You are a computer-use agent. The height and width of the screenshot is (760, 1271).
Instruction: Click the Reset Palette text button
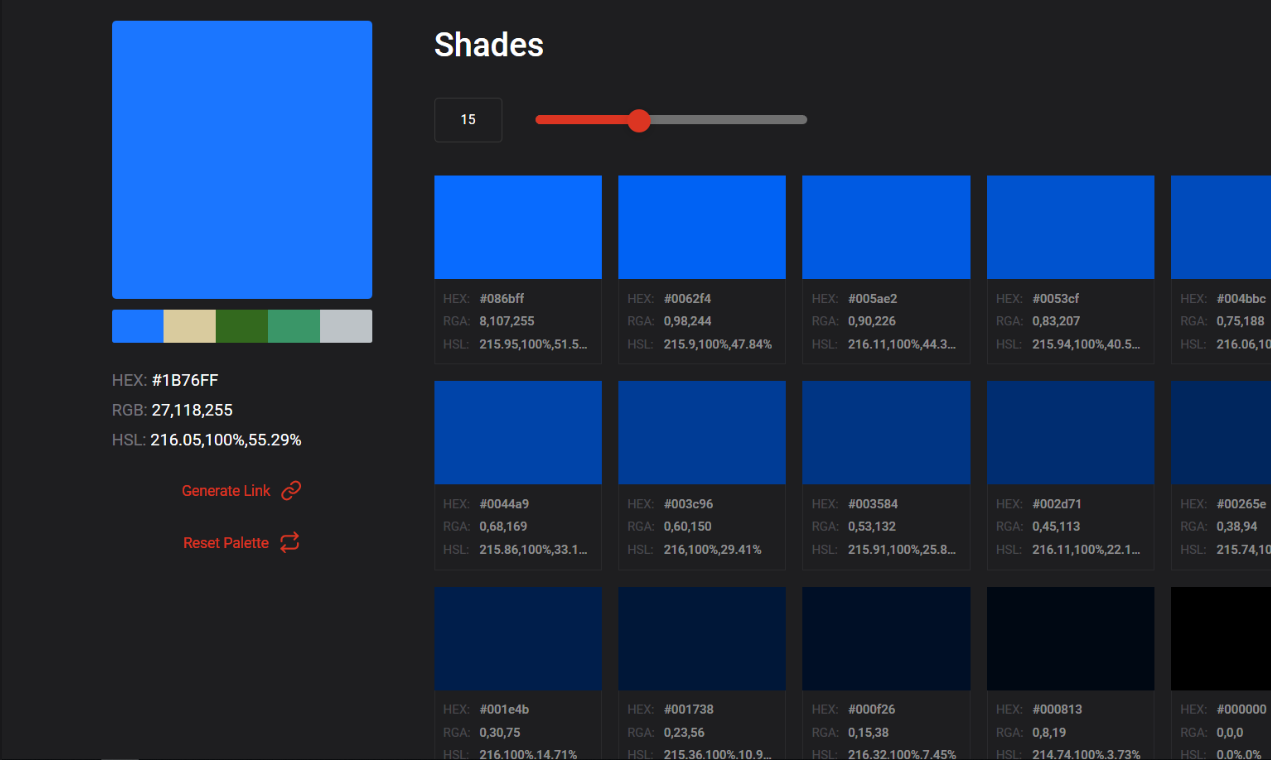pyautogui.click(x=226, y=542)
